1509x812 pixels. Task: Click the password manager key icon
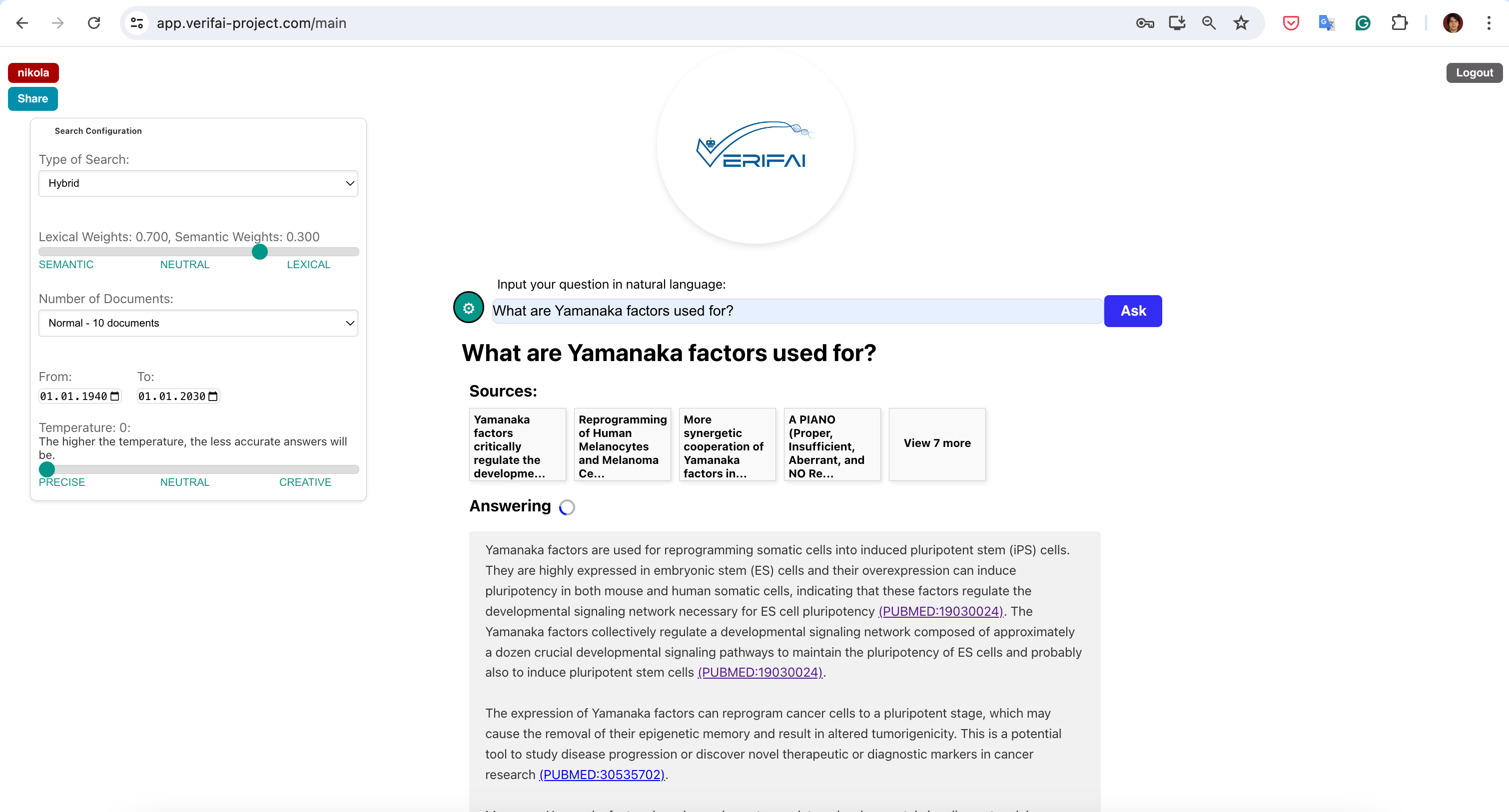click(x=1145, y=23)
